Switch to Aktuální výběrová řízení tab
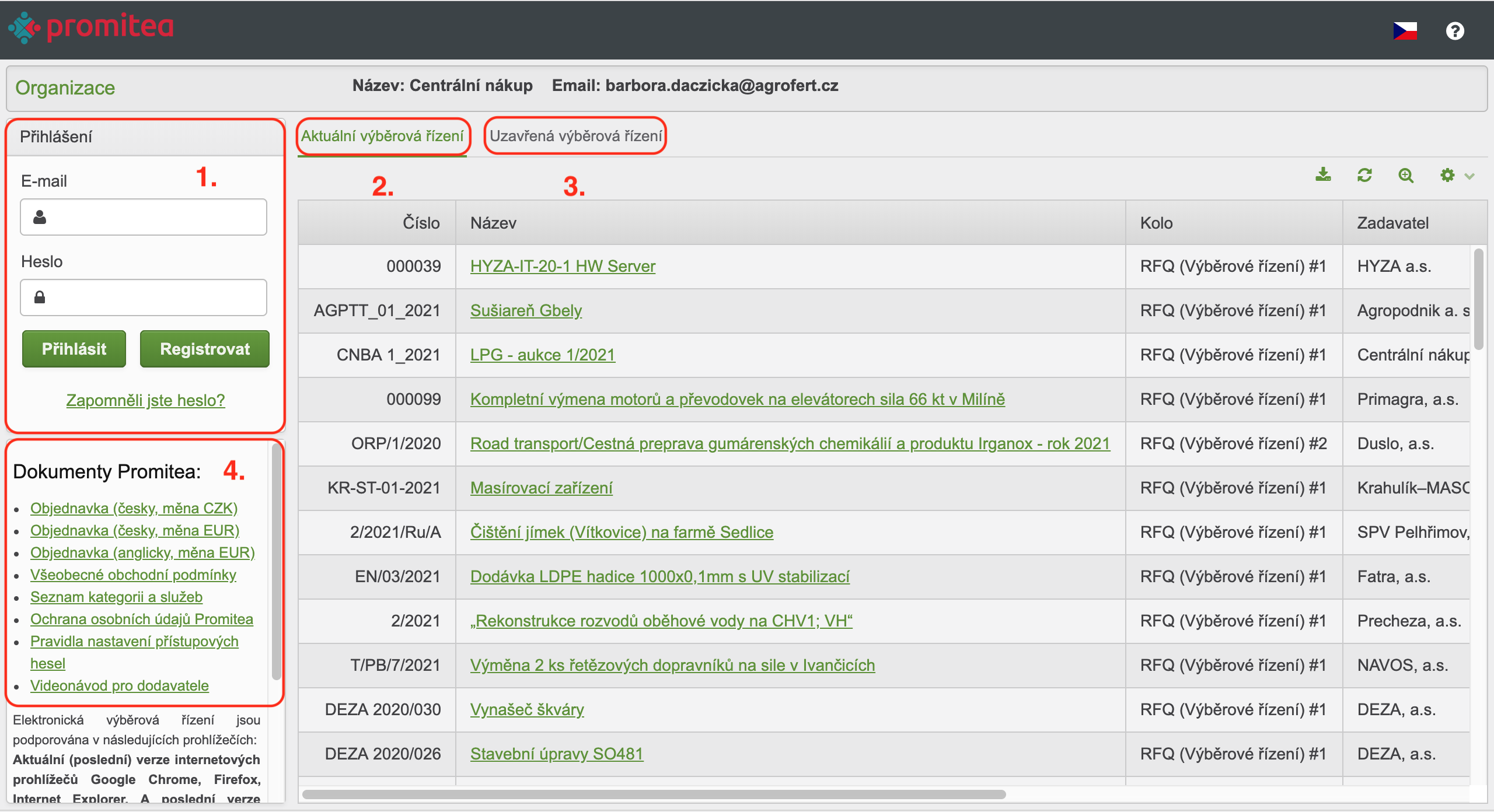1494x812 pixels. 382,136
